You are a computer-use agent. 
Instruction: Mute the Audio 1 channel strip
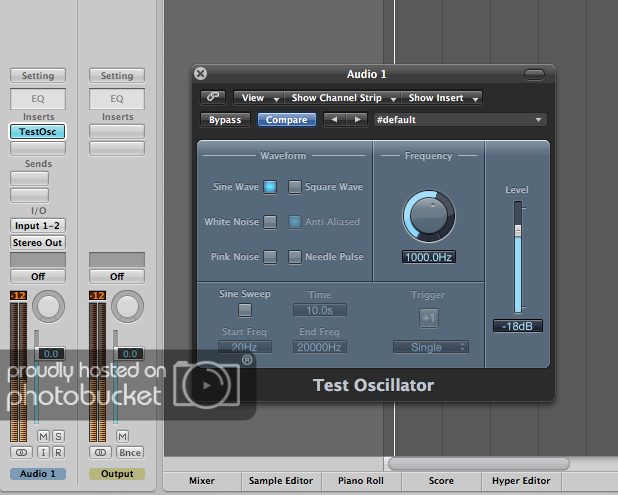(x=43, y=436)
